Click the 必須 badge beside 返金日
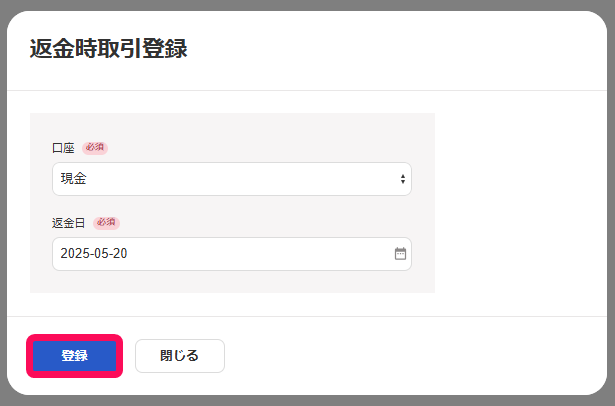 [106, 223]
